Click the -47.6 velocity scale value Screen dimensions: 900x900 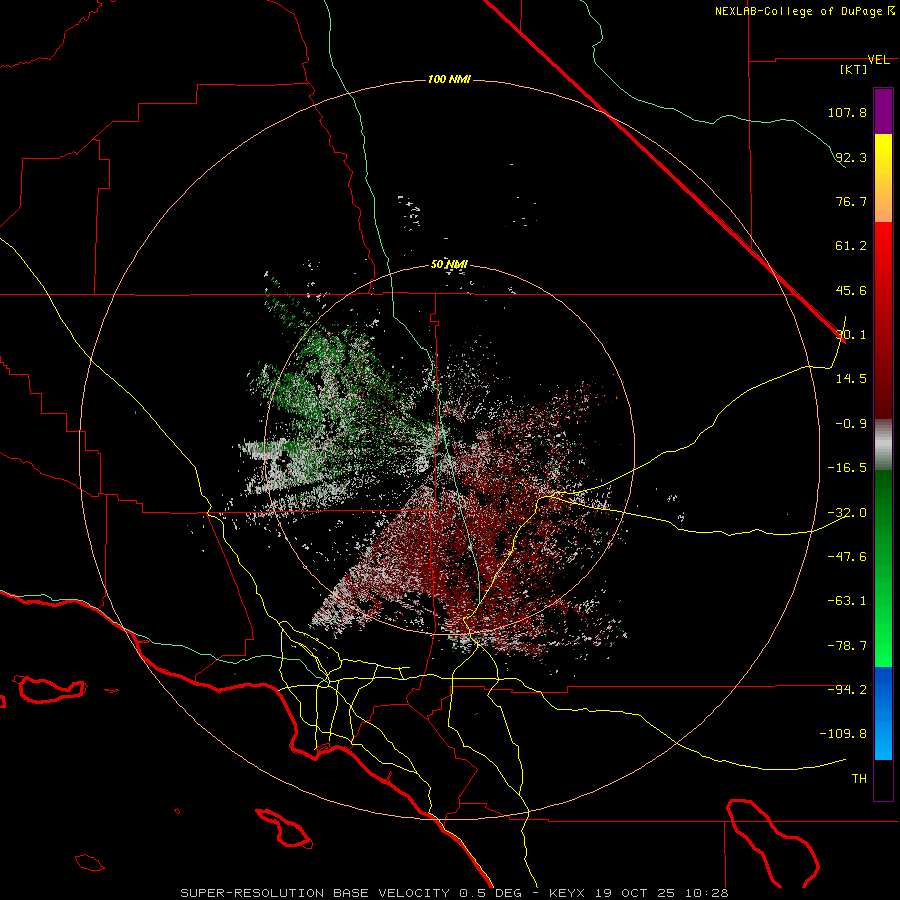(847, 556)
